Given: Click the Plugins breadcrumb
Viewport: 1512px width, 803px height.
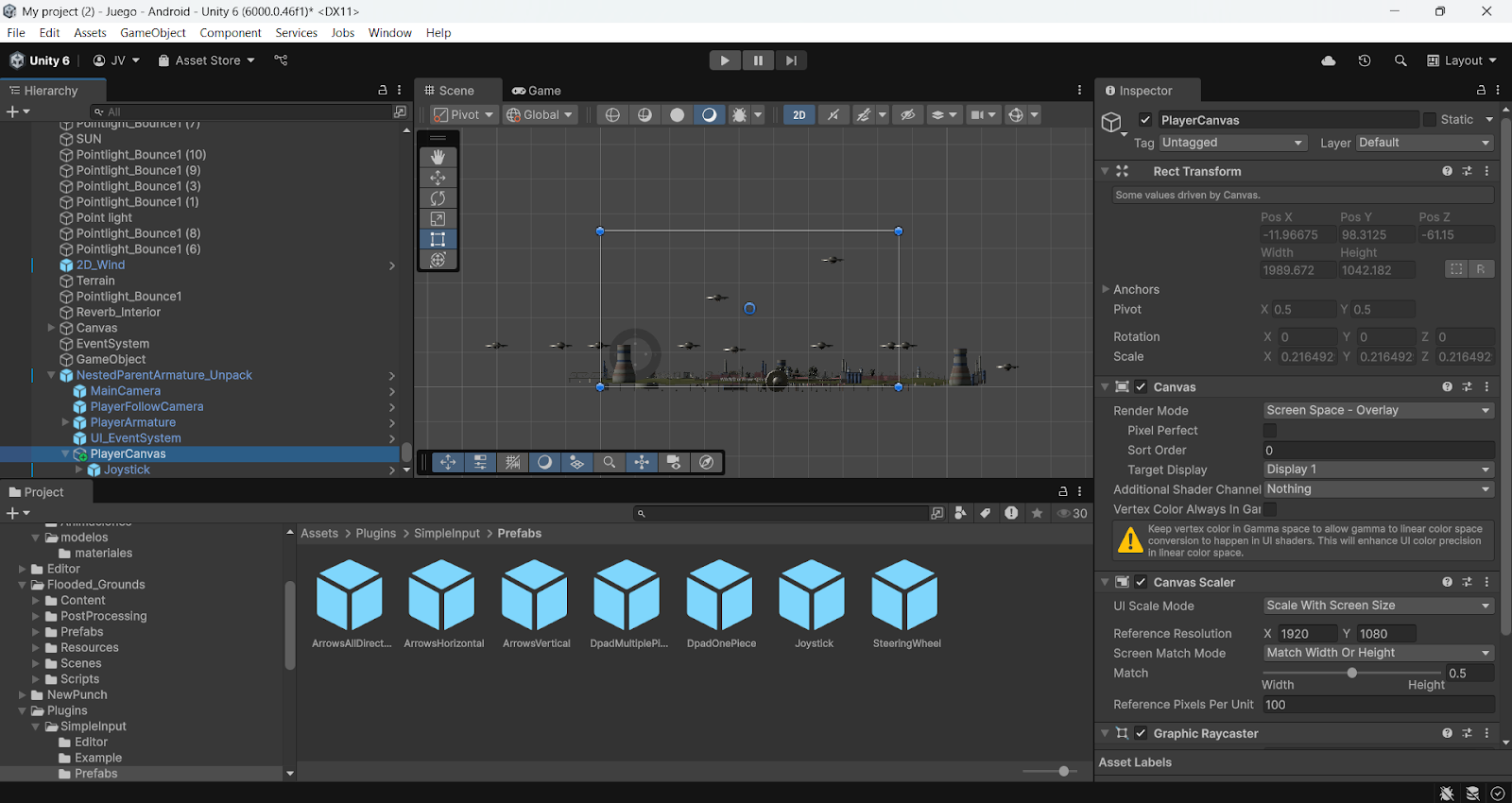Looking at the screenshot, I should (x=376, y=534).
